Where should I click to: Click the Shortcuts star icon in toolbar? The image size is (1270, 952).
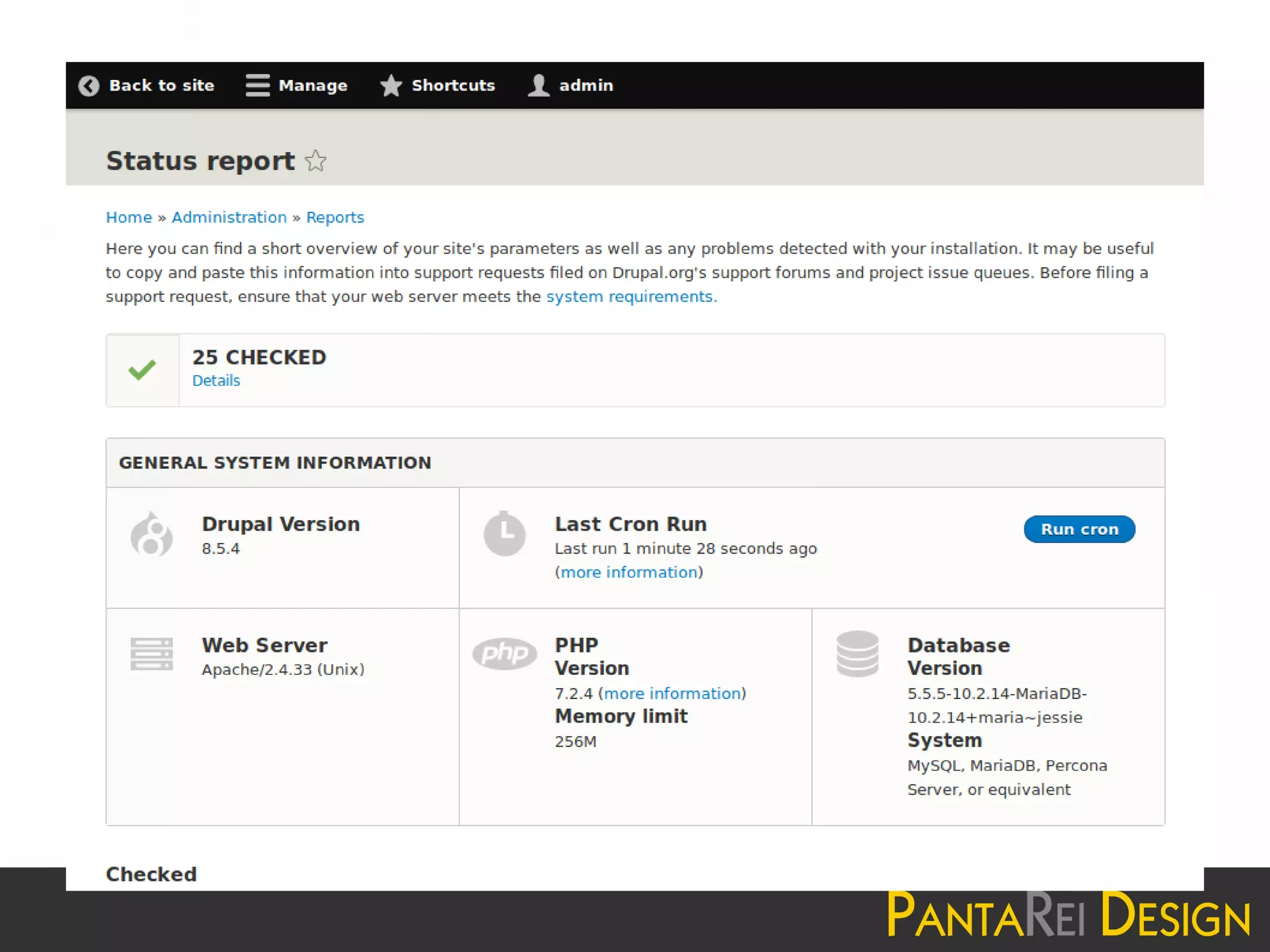click(x=391, y=86)
